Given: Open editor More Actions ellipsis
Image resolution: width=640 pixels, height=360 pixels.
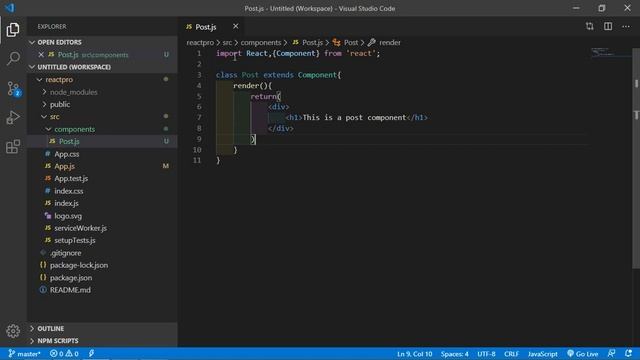Looking at the screenshot, I should tap(626, 27).
